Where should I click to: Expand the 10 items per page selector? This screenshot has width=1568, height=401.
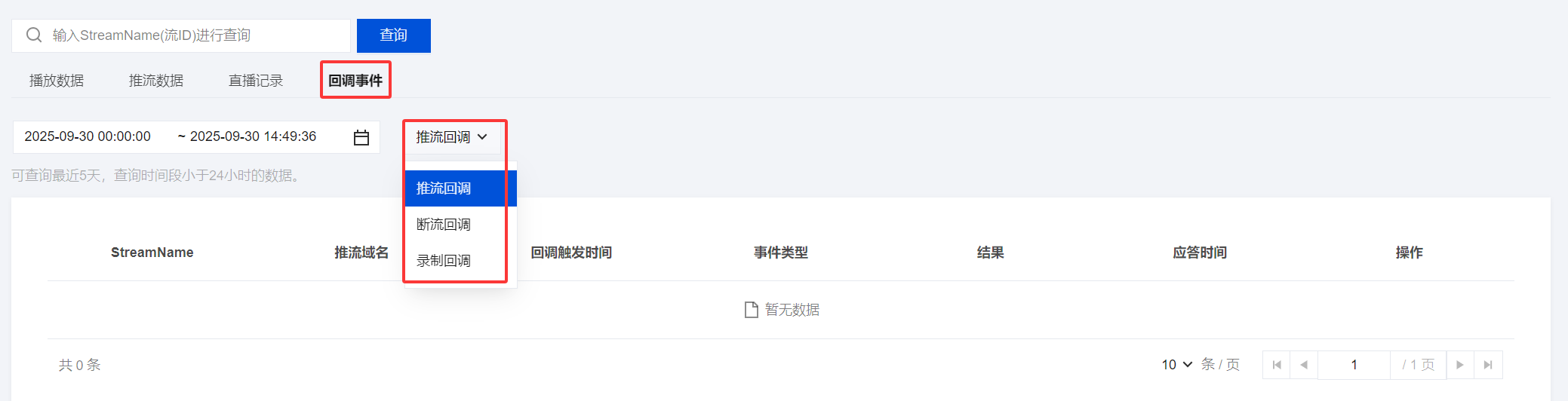pyautogui.click(x=1176, y=365)
